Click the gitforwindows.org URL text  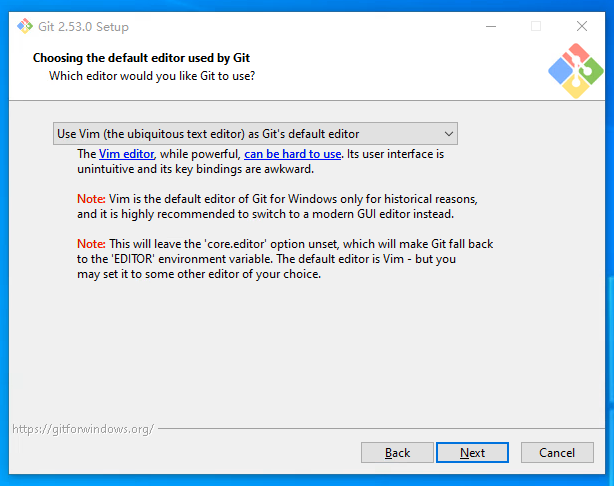pos(83,429)
